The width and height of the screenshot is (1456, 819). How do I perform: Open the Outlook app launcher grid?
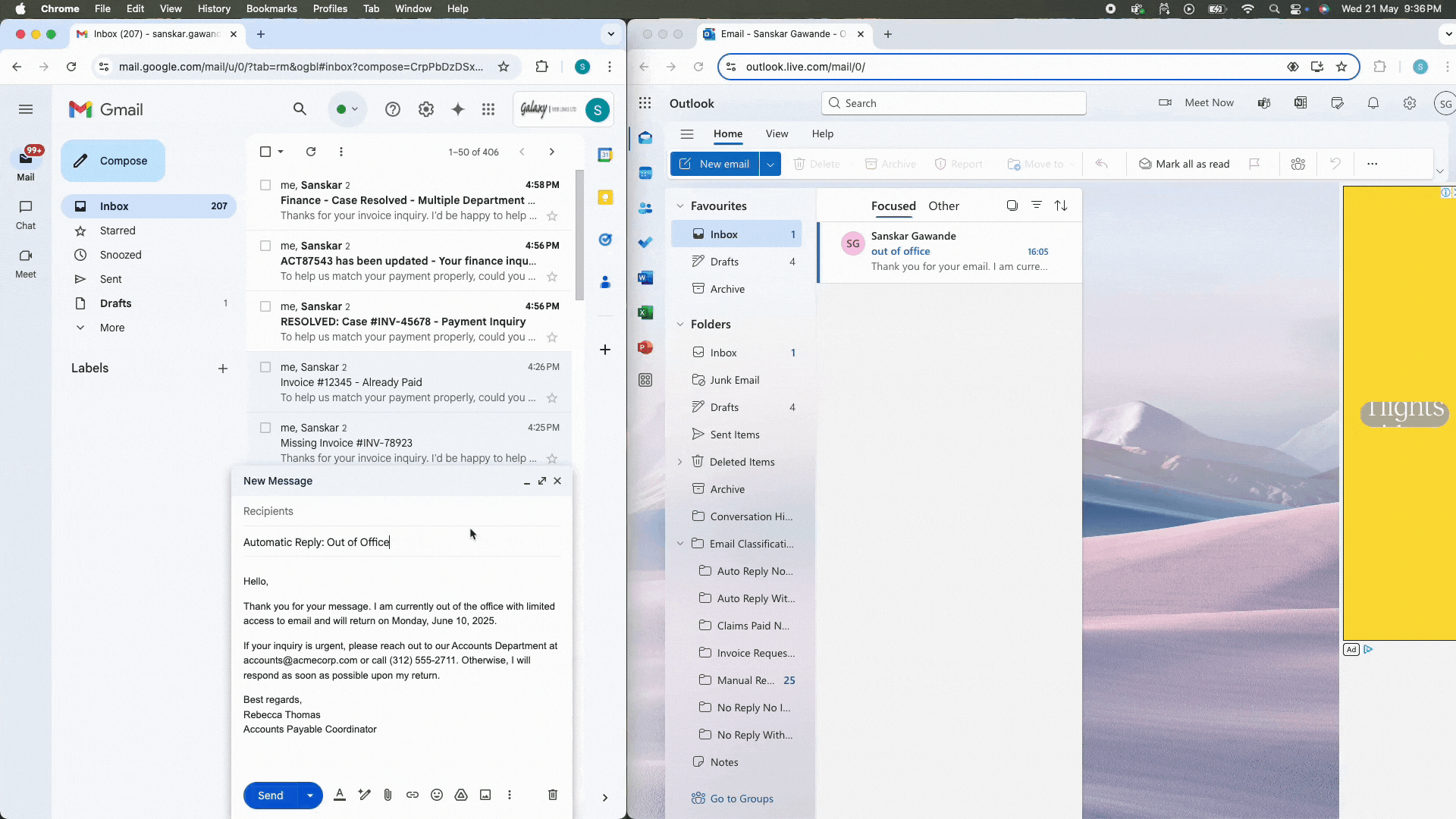tap(645, 103)
